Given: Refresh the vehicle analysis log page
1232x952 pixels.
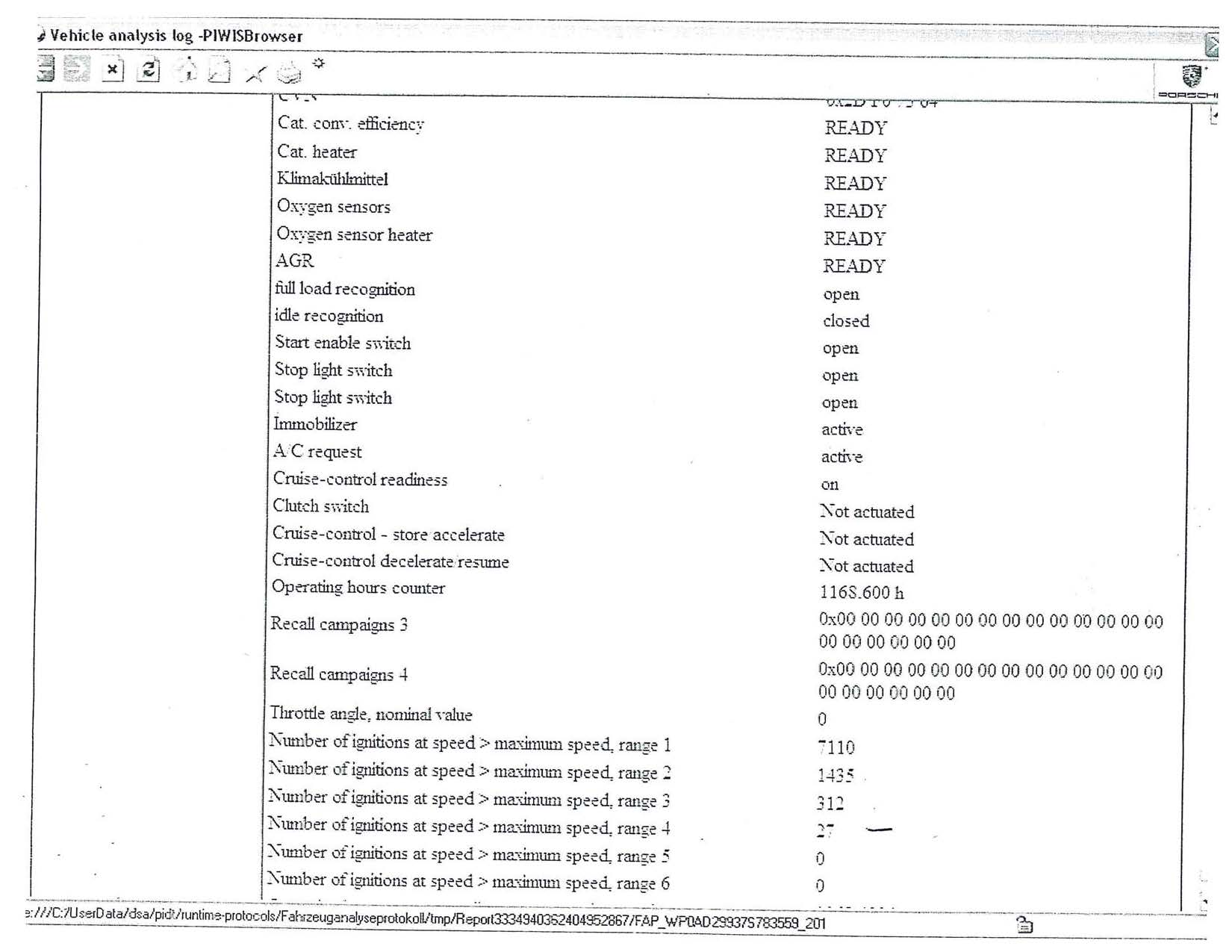Looking at the screenshot, I should 149,70.
